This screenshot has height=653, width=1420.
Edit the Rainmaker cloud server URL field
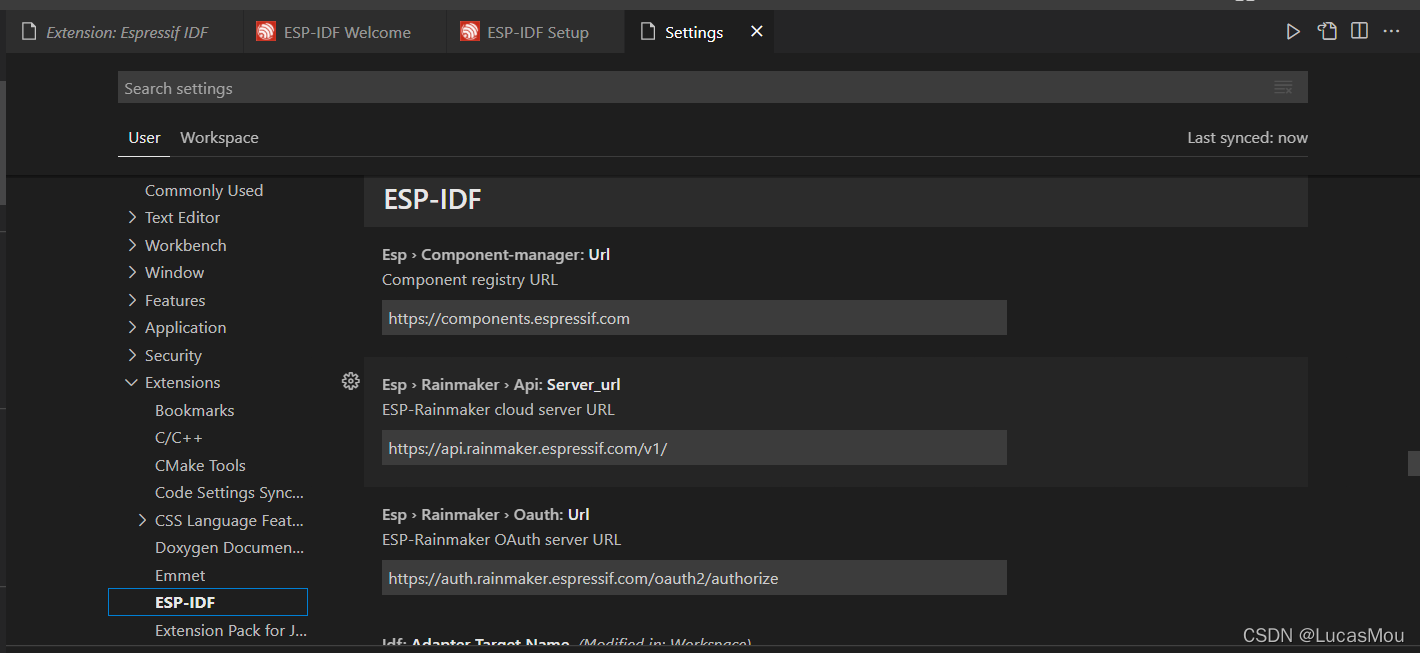(694, 448)
